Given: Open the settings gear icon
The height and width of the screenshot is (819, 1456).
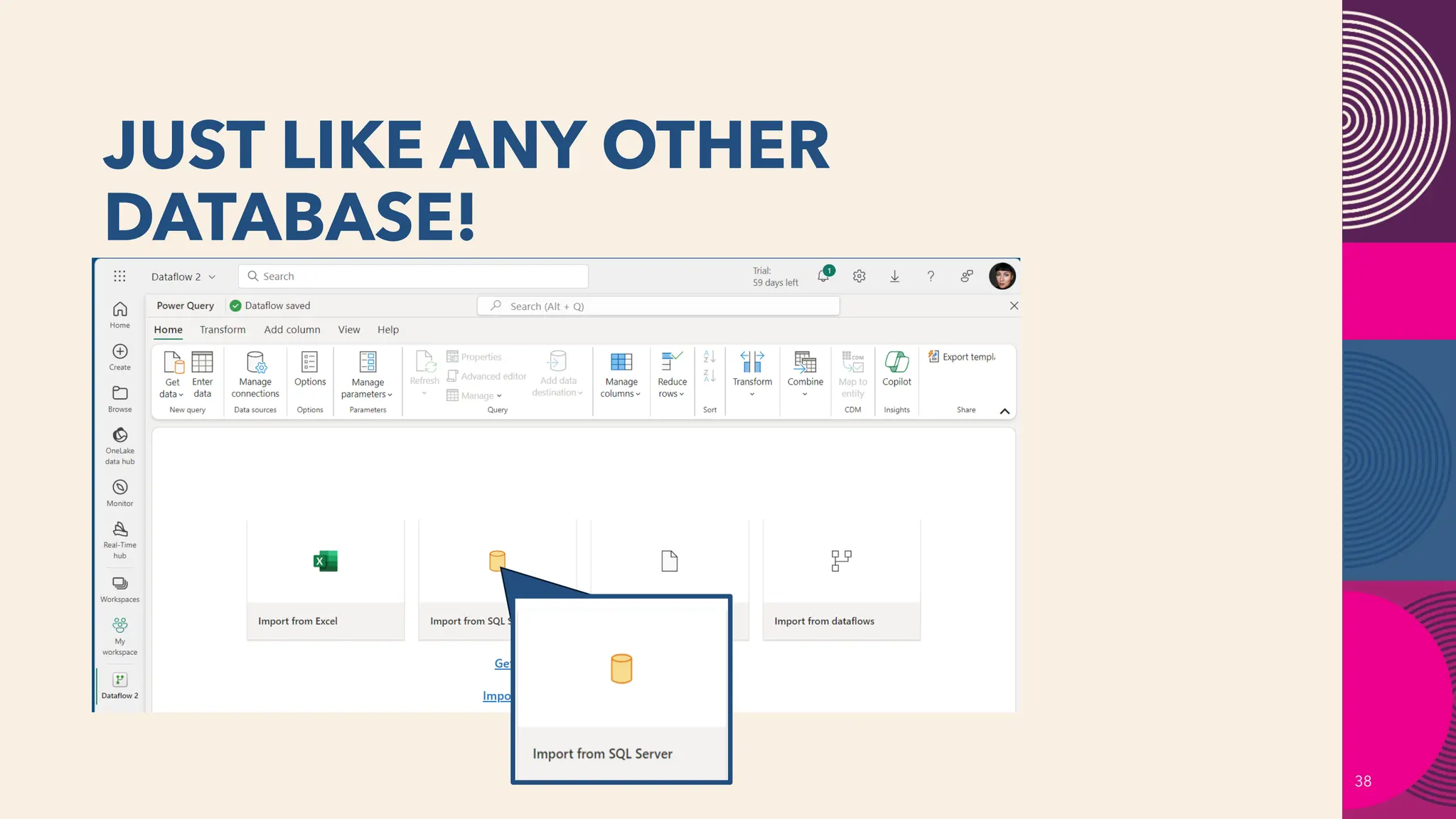Looking at the screenshot, I should (x=860, y=277).
